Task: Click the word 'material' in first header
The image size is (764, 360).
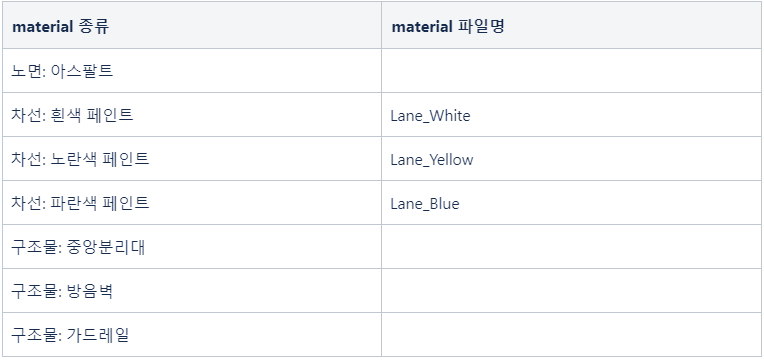Action: click(x=42, y=27)
